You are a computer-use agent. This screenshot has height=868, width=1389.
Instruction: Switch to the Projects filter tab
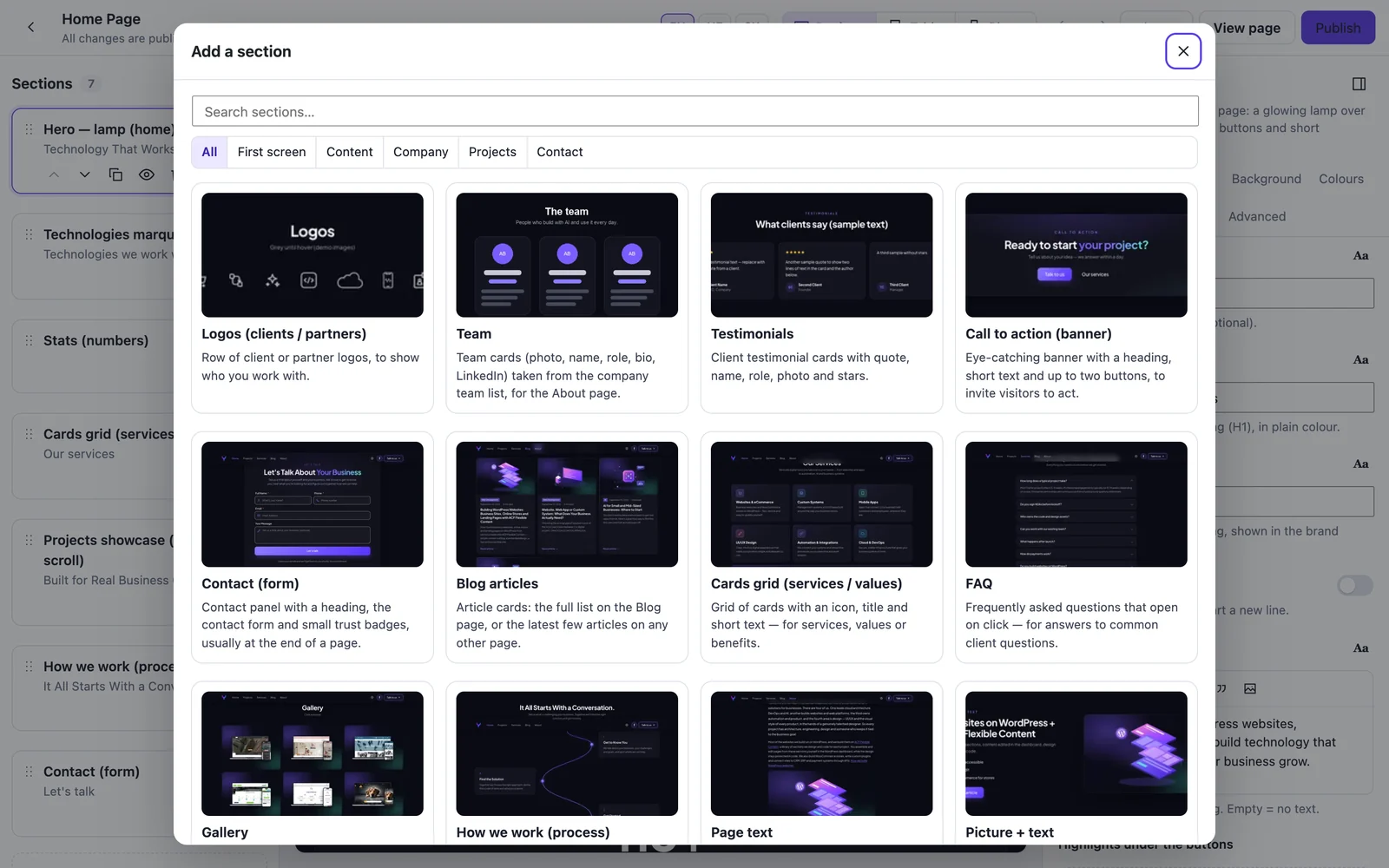[492, 152]
